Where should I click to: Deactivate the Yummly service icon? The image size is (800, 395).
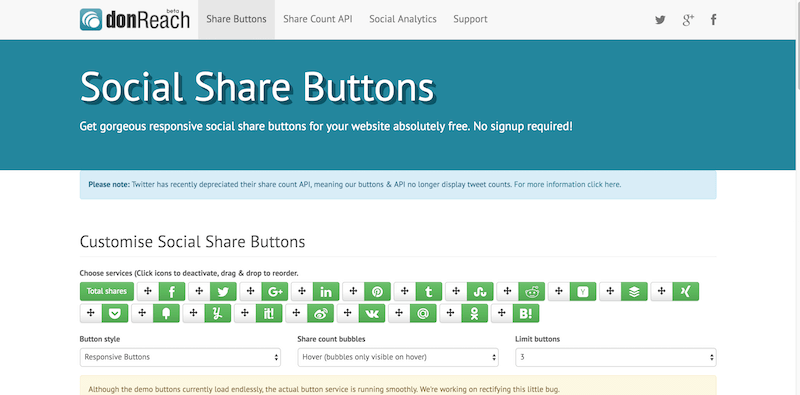(218, 313)
